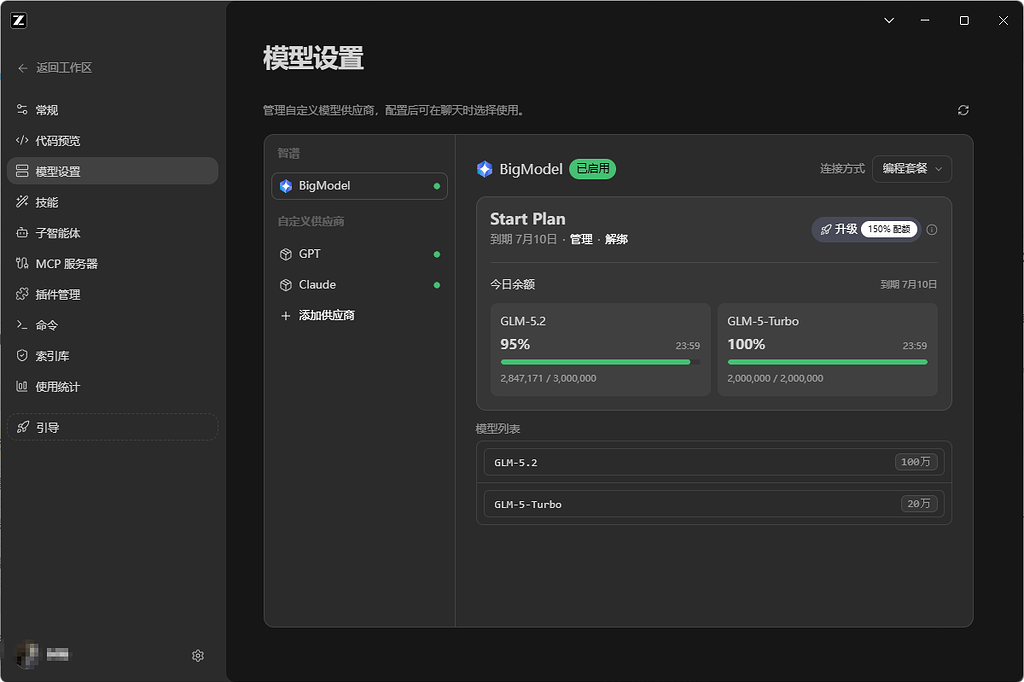Viewport: 1024px width, 682px height.
Task: Open 代码预览 settings page
Action: click(x=112, y=140)
